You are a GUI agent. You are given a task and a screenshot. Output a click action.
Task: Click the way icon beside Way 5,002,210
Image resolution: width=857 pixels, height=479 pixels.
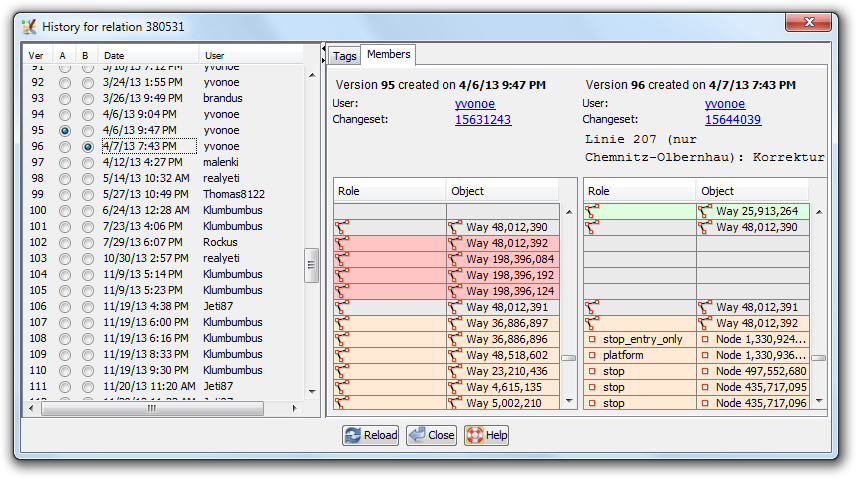coord(455,403)
